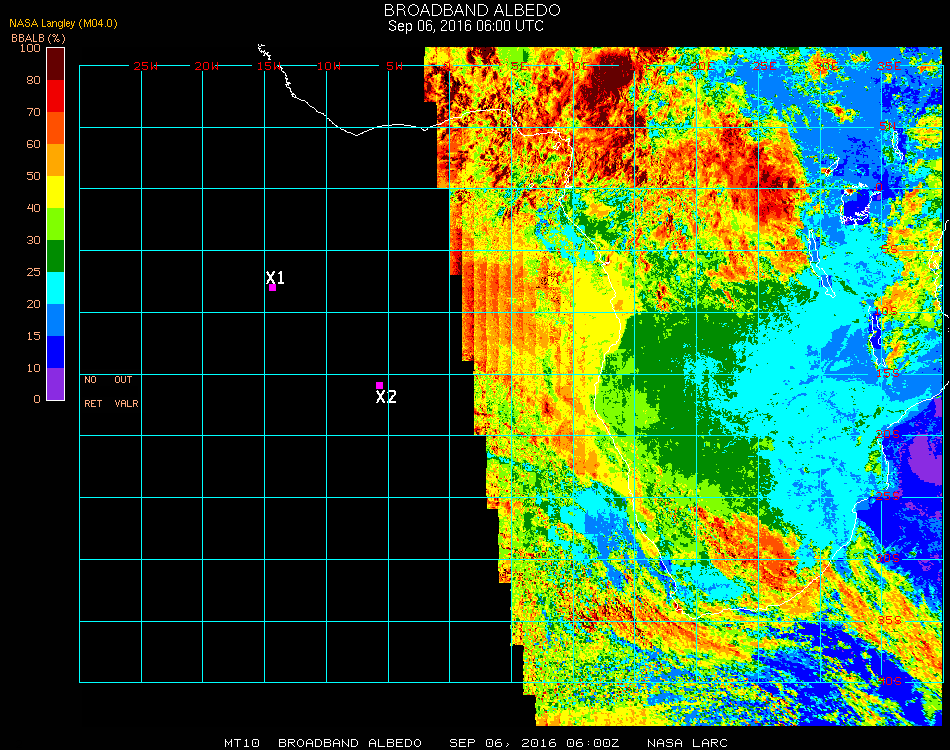Select the dark green 25–30% colorbar segment
This screenshot has height=750, width=950.
(56, 255)
